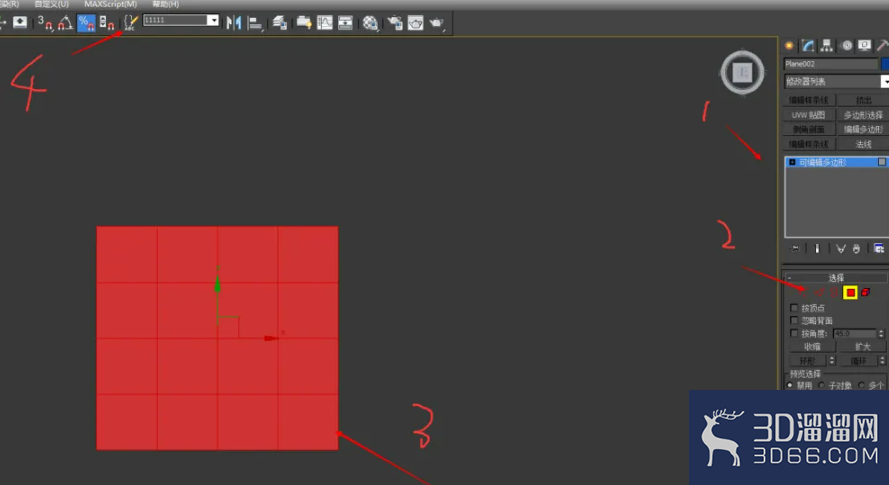Viewport: 889px width, 485px height.
Task: Open the Curve Editor
Action: (x=325, y=23)
